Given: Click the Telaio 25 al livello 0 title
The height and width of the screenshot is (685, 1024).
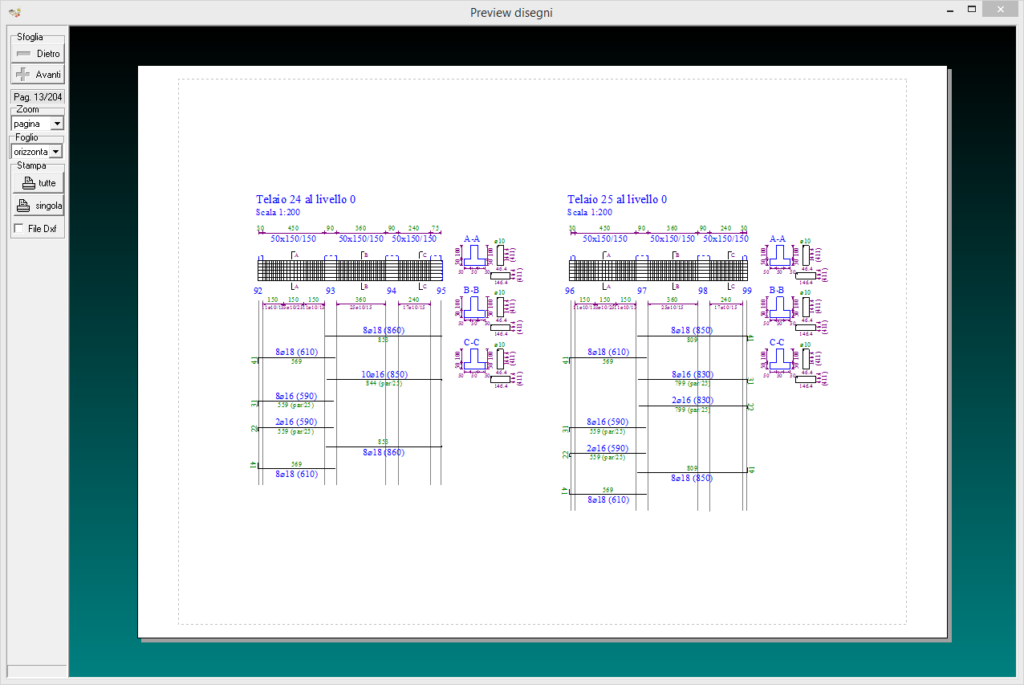Looking at the screenshot, I should click(x=617, y=200).
